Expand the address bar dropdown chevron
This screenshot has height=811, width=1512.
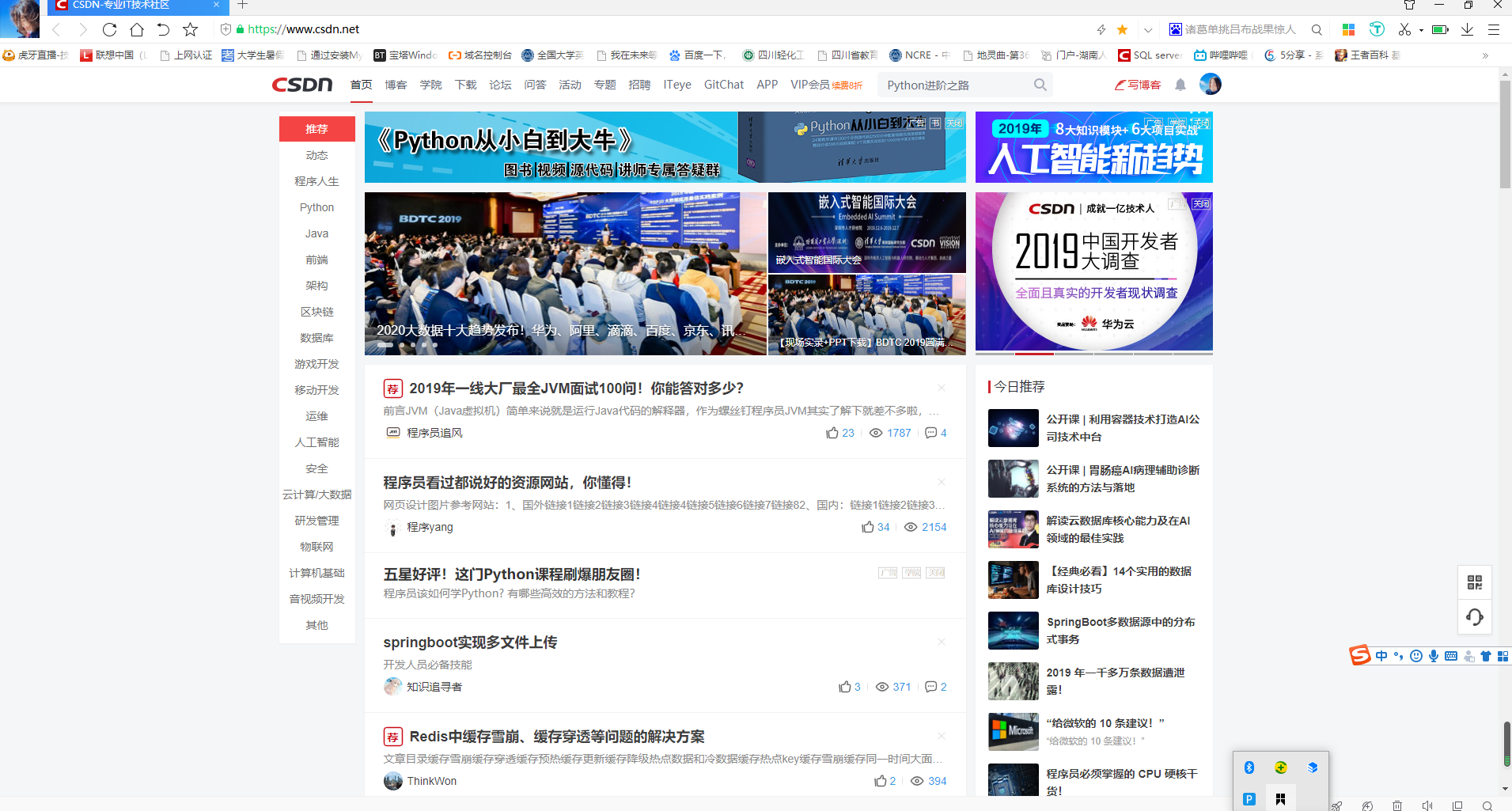click(x=1148, y=30)
